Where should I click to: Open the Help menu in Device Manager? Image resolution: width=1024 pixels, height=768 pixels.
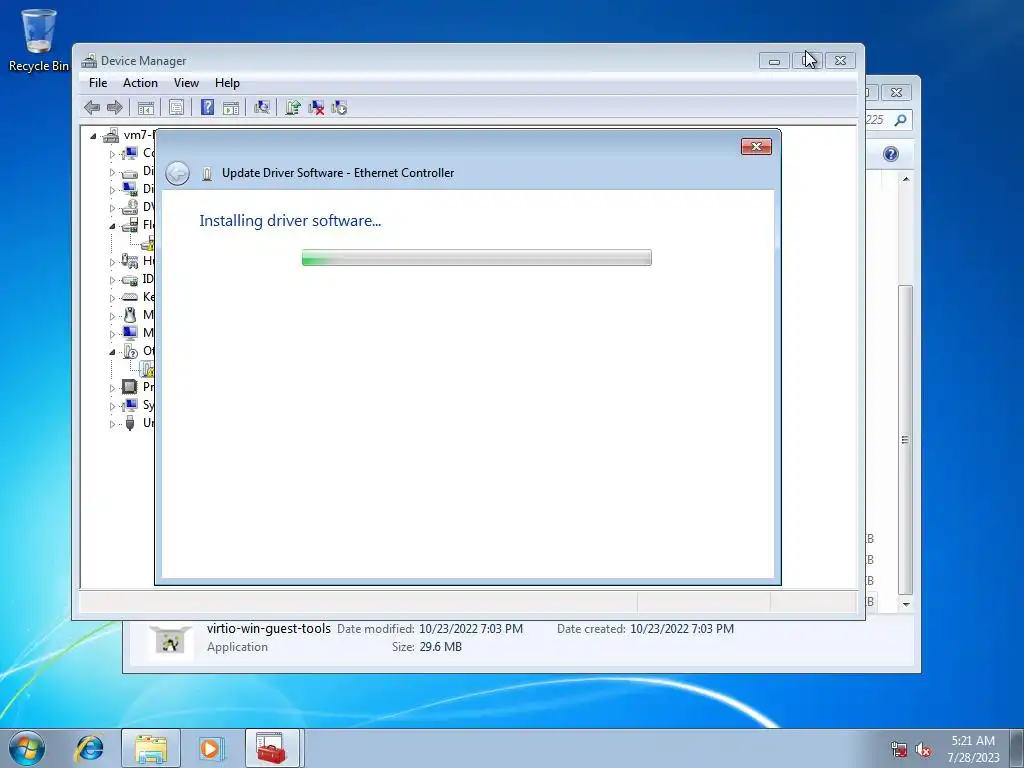(227, 83)
